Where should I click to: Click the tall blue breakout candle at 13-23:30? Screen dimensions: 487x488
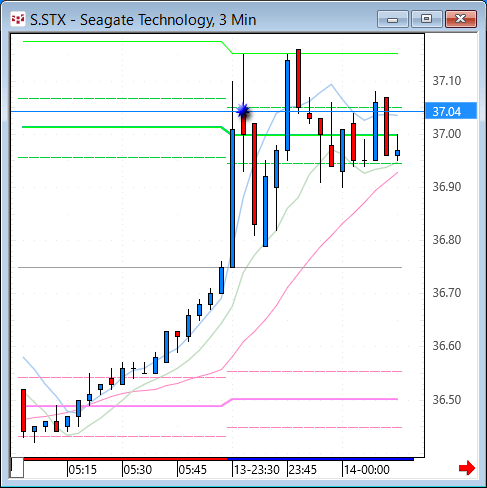[x=233, y=198]
